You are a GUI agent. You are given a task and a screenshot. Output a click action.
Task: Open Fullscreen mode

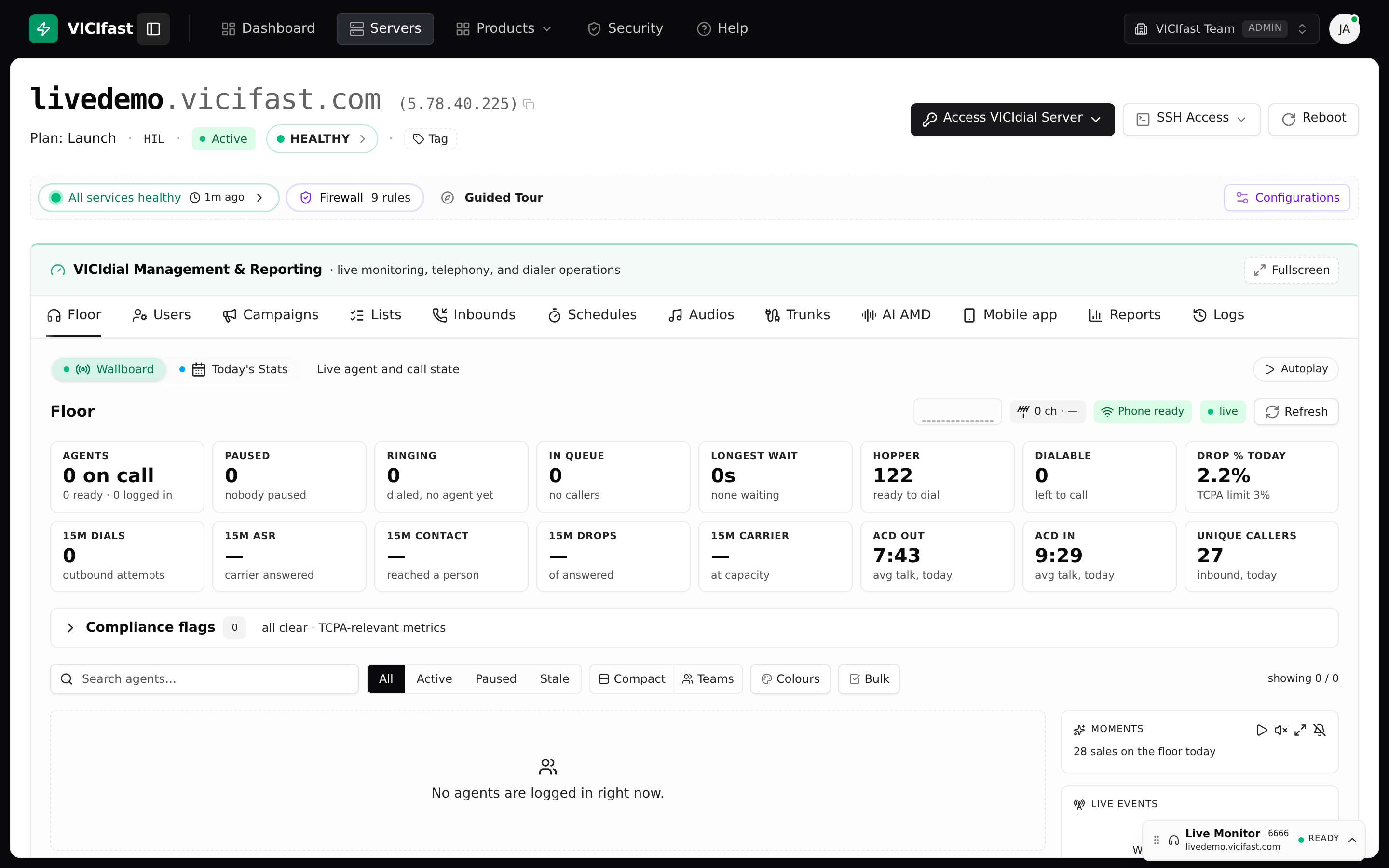1292,270
